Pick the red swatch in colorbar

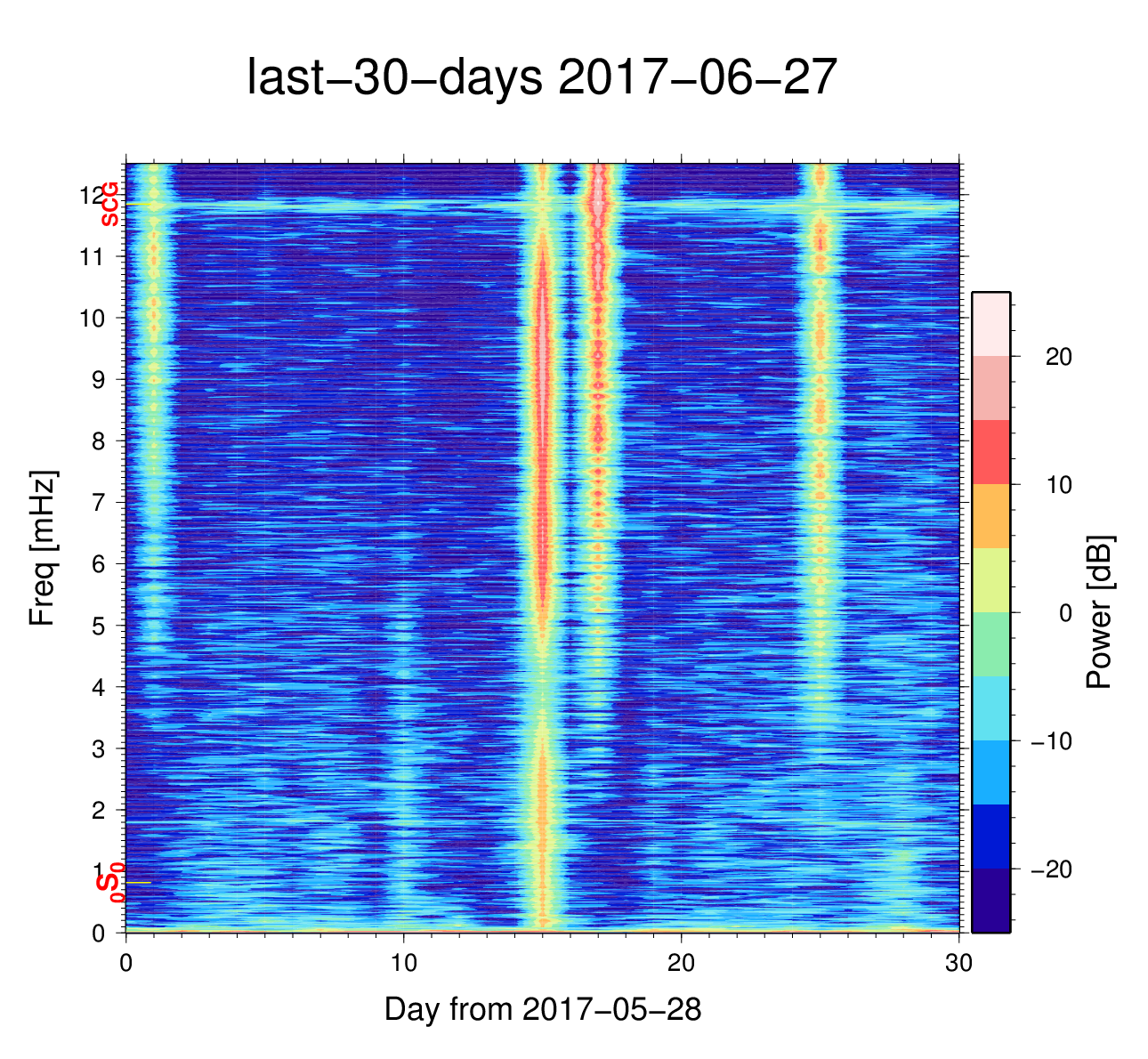click(x=990, y=452)
